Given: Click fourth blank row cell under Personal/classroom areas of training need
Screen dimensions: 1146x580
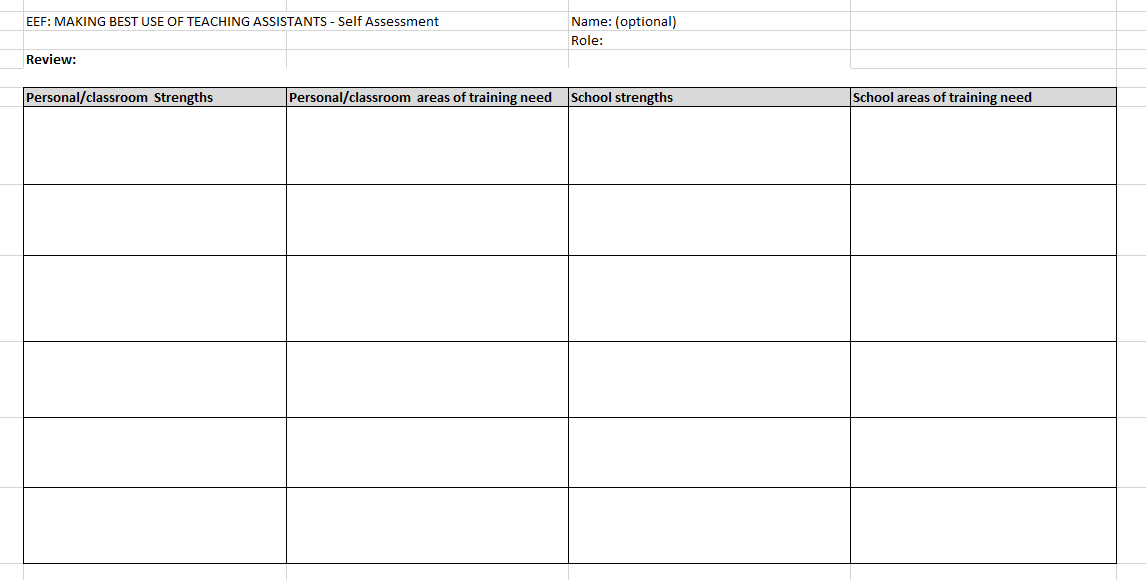Looking at the screenshot, I should (427, 379).
